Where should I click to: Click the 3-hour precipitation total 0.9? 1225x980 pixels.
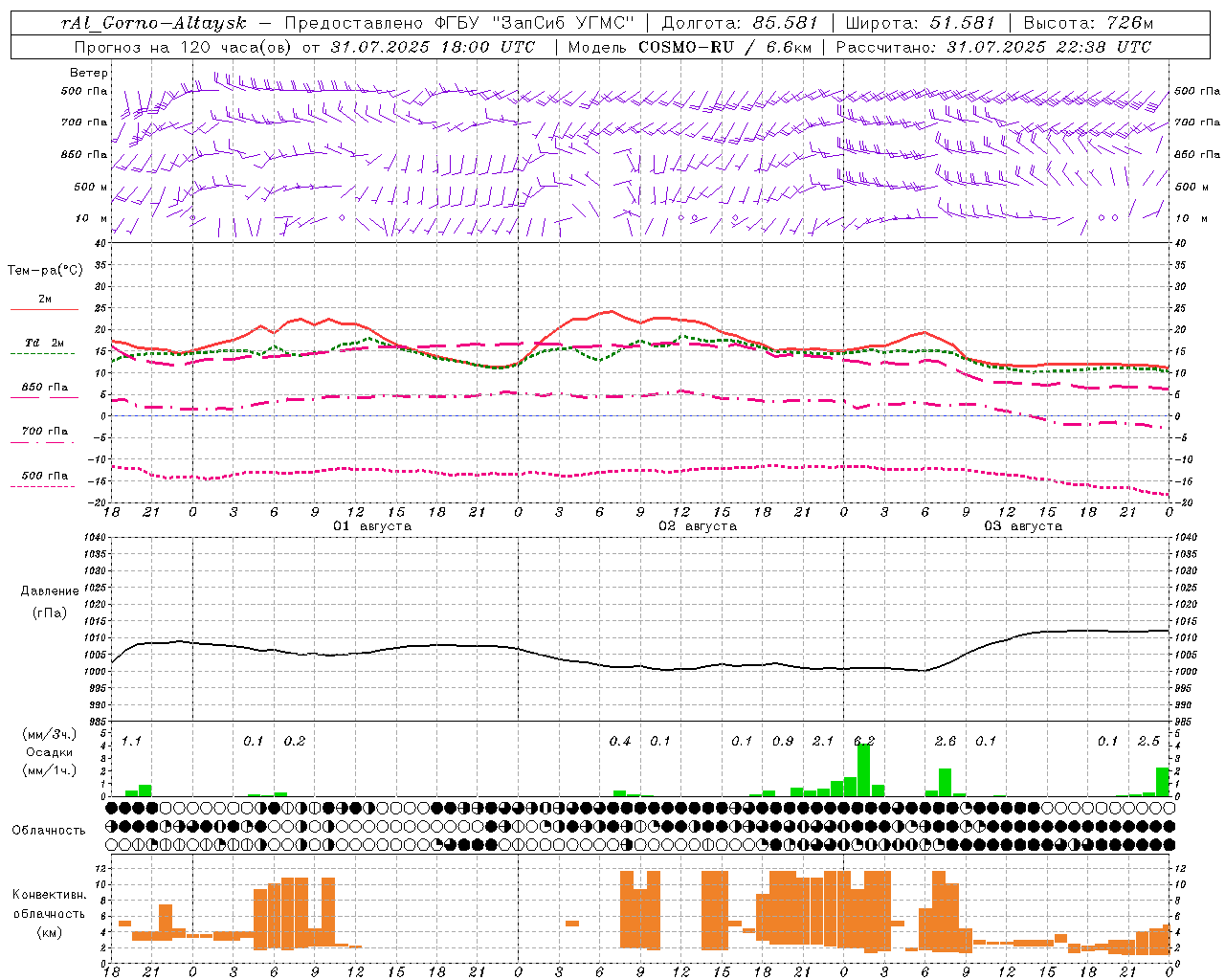pyautogui.click(x=783, y=742)
